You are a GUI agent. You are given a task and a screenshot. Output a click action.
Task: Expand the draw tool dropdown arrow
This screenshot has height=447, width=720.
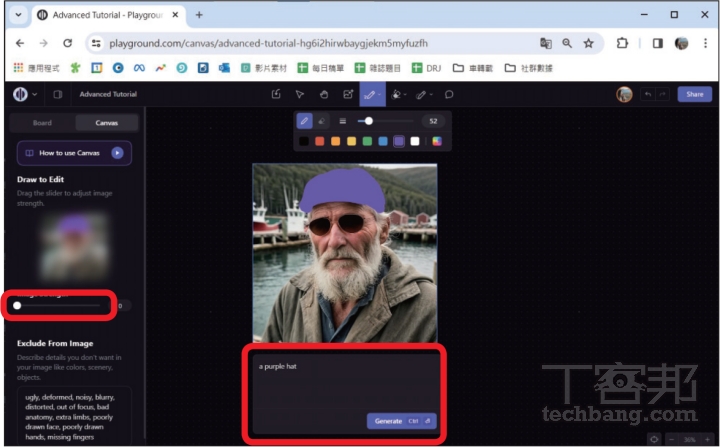tap(380, 95)
